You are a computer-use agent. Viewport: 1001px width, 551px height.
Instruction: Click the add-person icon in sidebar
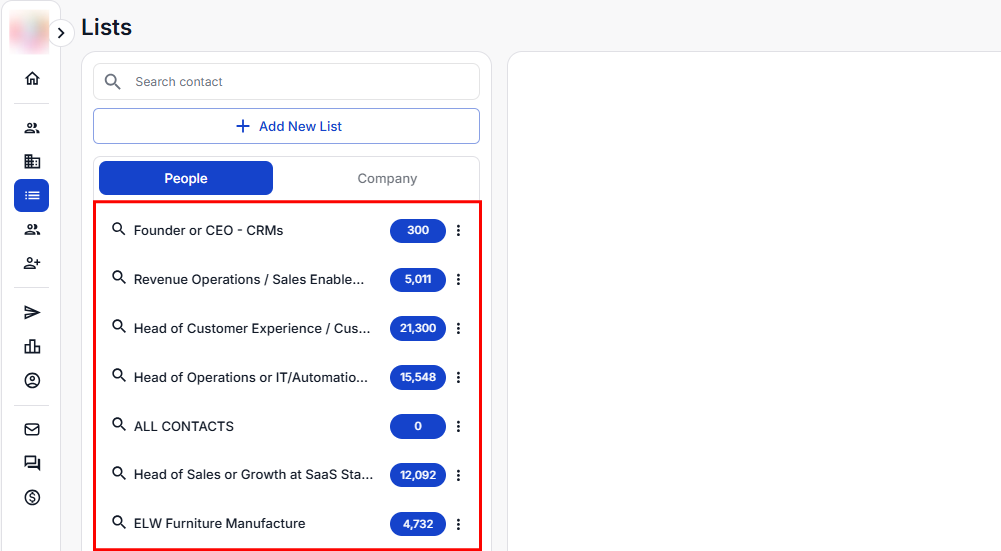coord(32,263)
